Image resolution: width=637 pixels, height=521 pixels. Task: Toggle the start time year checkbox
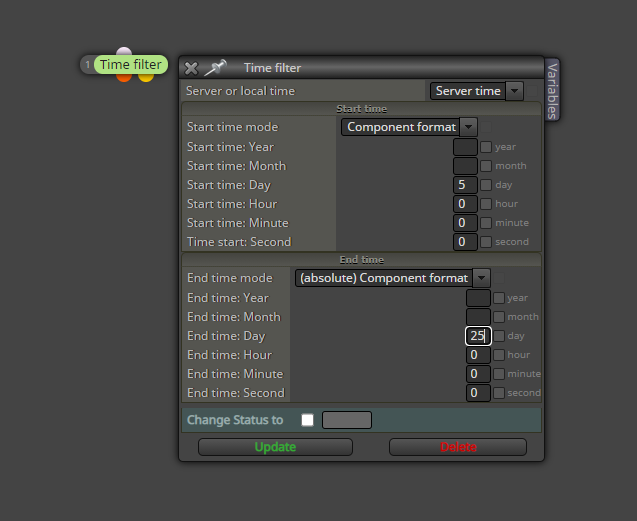pos(486,147)
